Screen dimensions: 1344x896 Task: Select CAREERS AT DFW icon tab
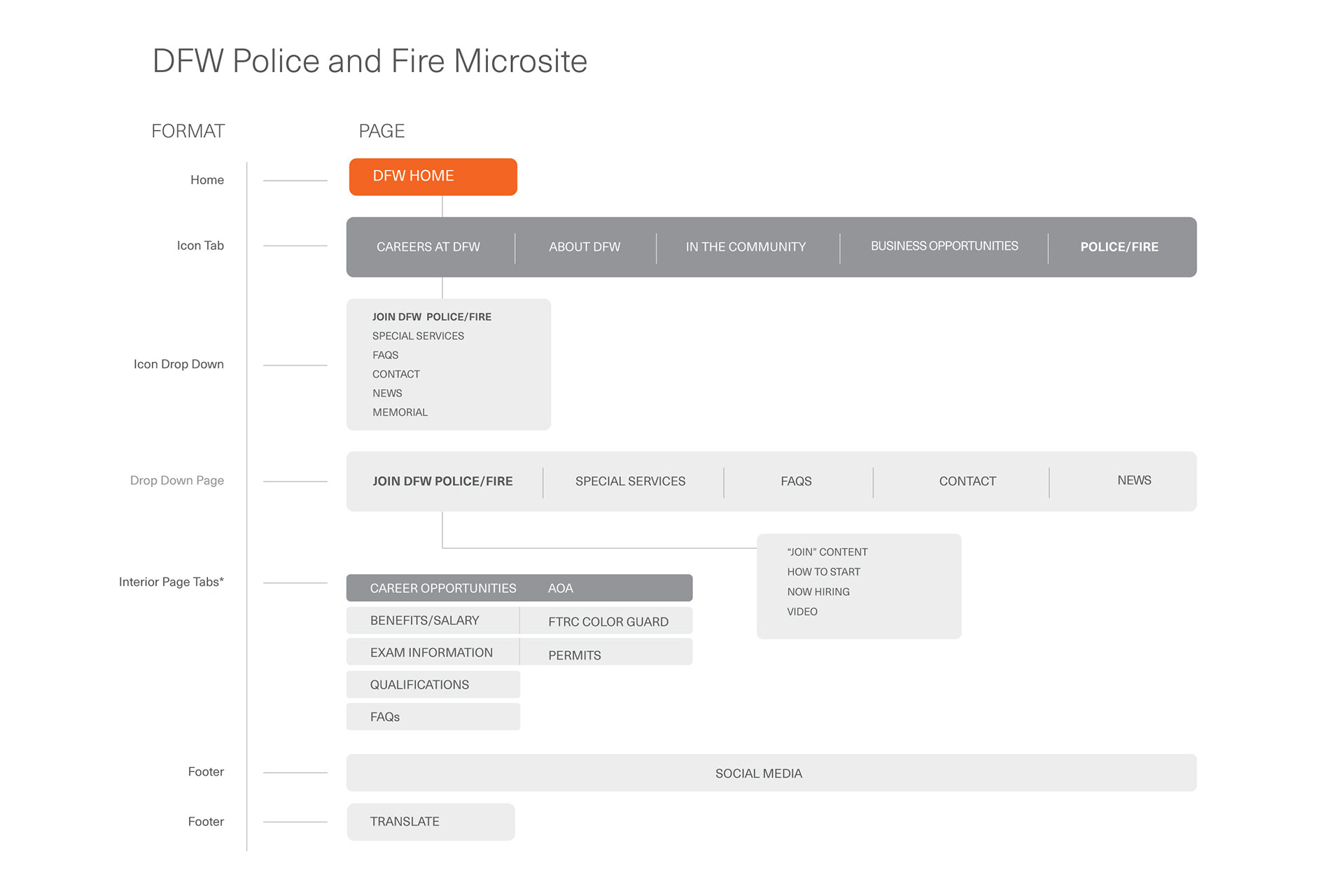pos(428,247)
